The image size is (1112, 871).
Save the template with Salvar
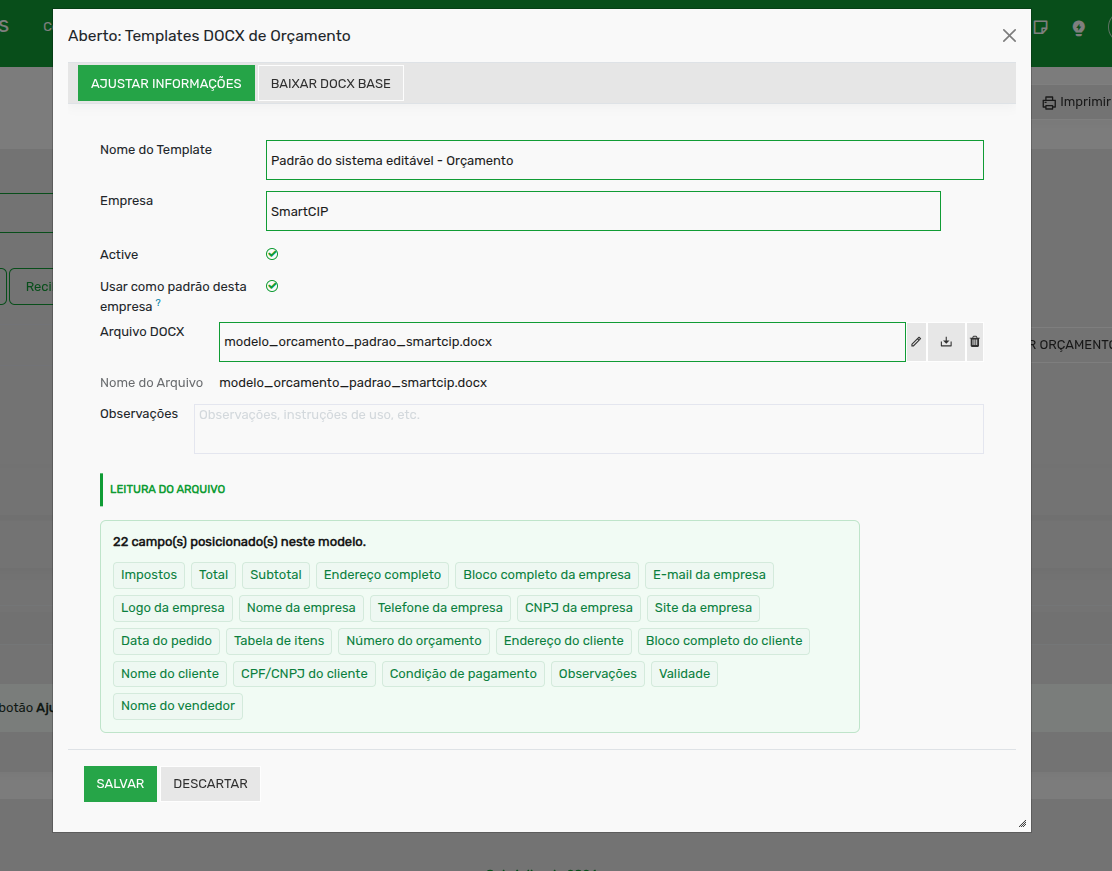(x=120, y=784)
